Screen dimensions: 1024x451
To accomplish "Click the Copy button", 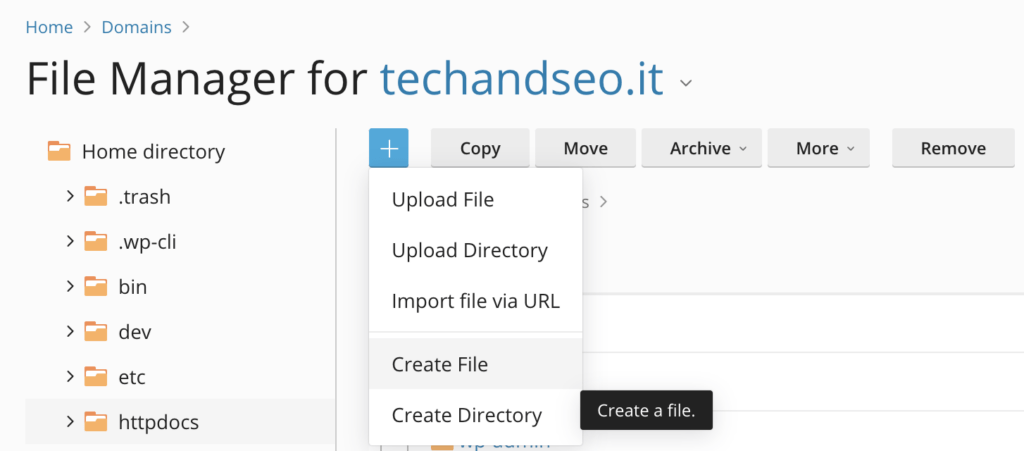I will pyautogui.click(x=480, y=148).
